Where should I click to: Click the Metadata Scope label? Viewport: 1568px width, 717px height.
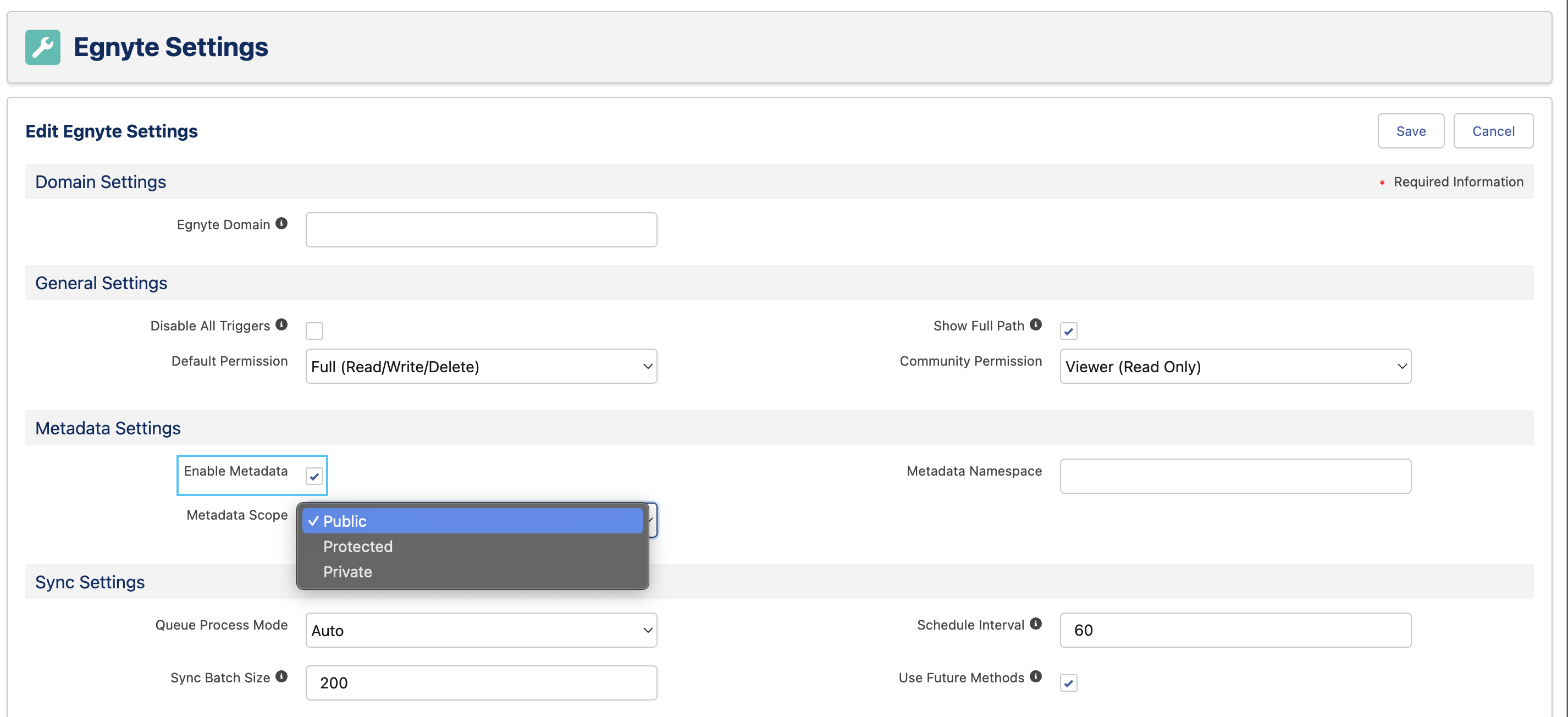(237, 515)
